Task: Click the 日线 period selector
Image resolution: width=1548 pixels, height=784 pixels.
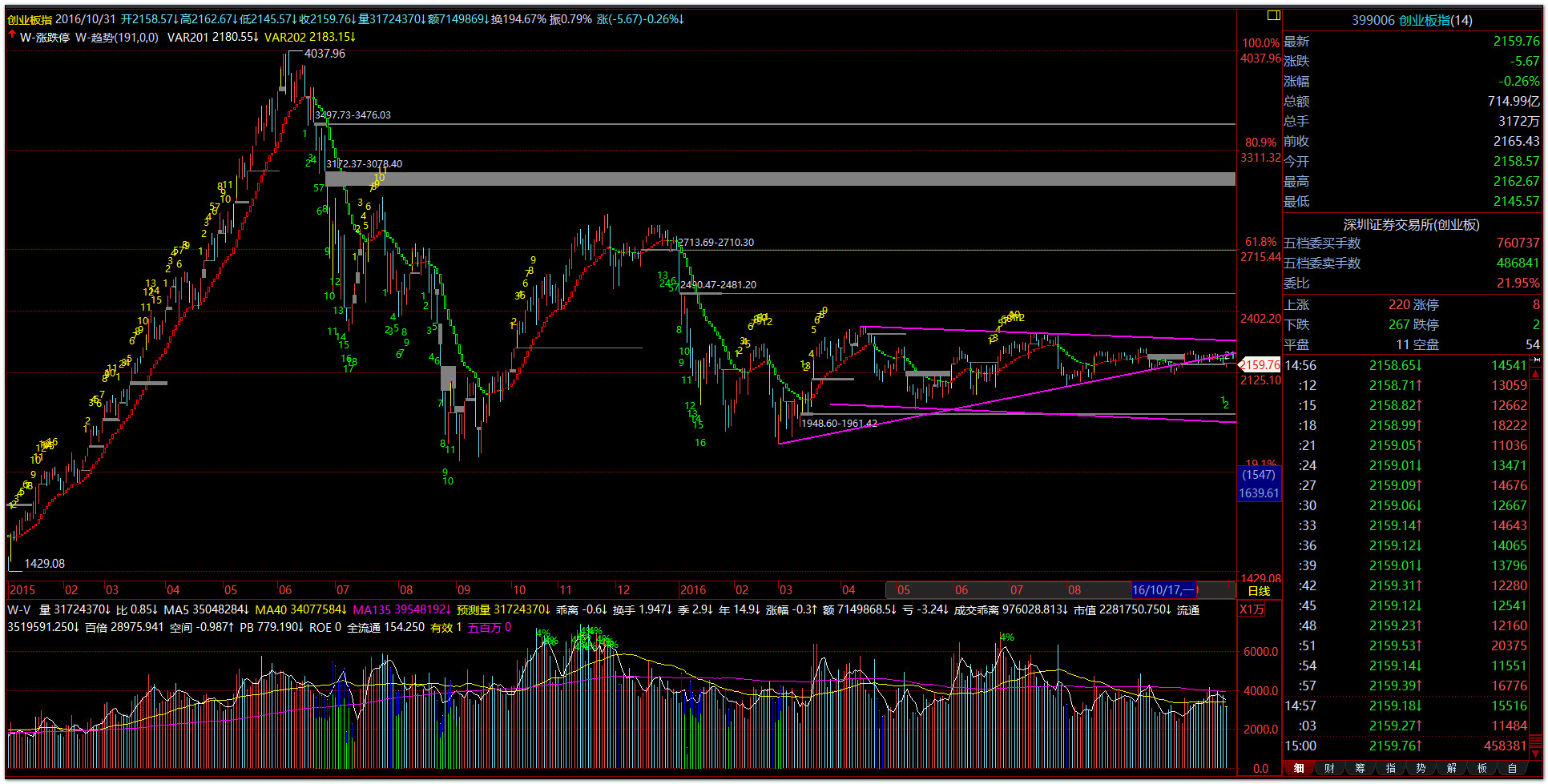Action: (1259, 591)
